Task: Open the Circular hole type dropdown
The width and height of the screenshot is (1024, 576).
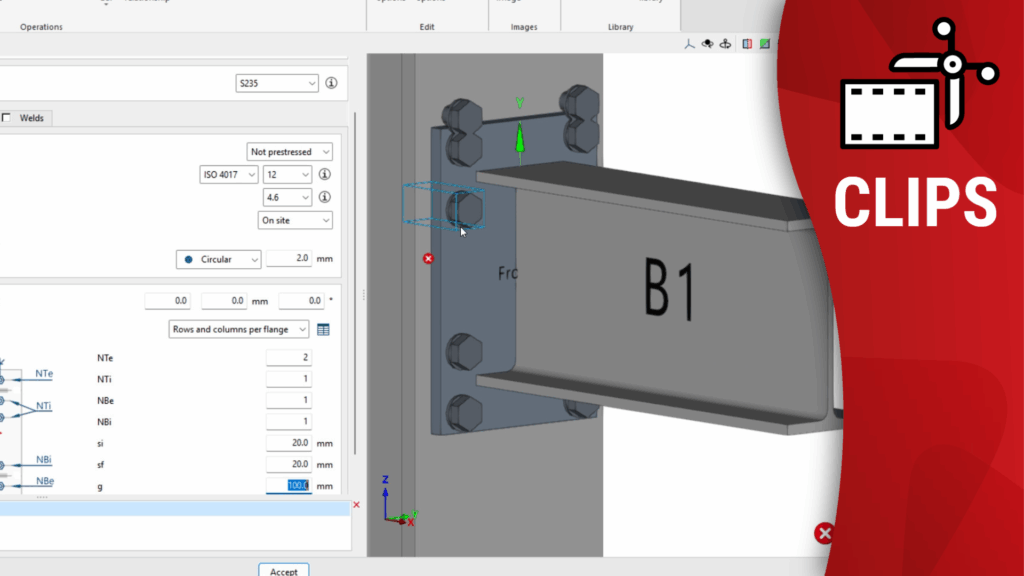Action: pyautogui.click(x=219, y=259)
